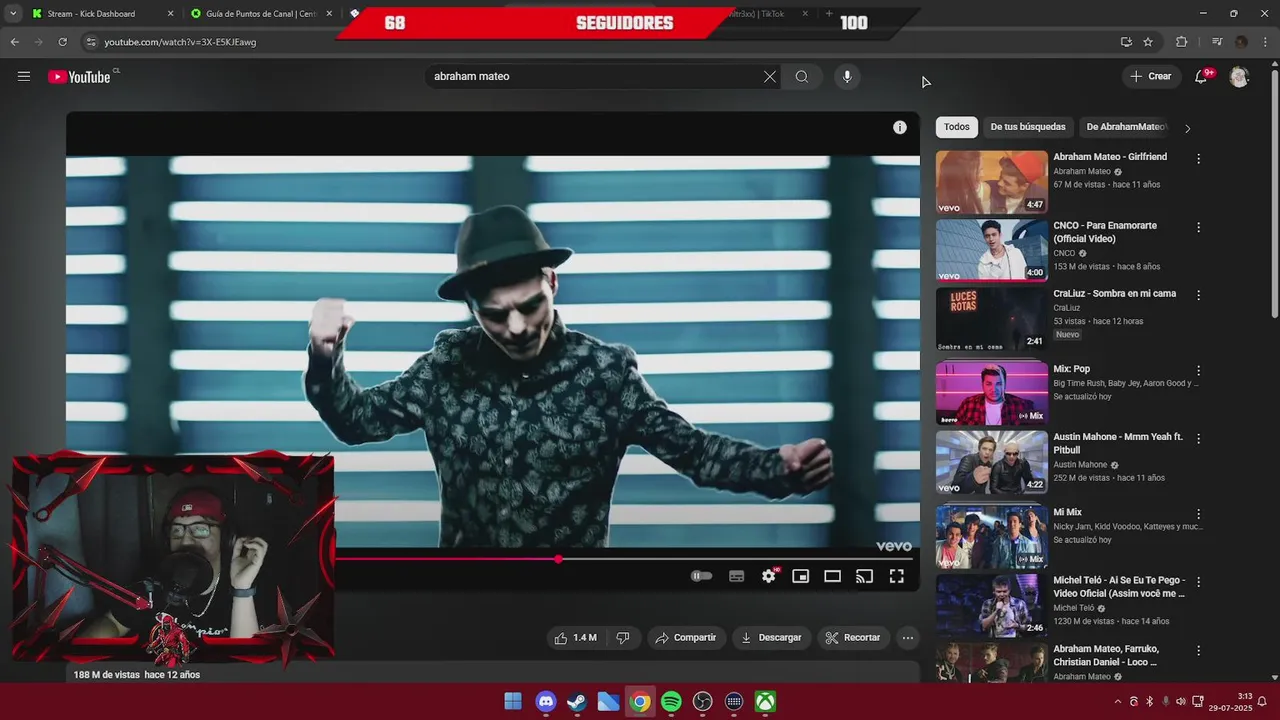Open OBS Studio from the taskbar
1280x720 pixels.
pyautogui.click(x=703, y=702)
